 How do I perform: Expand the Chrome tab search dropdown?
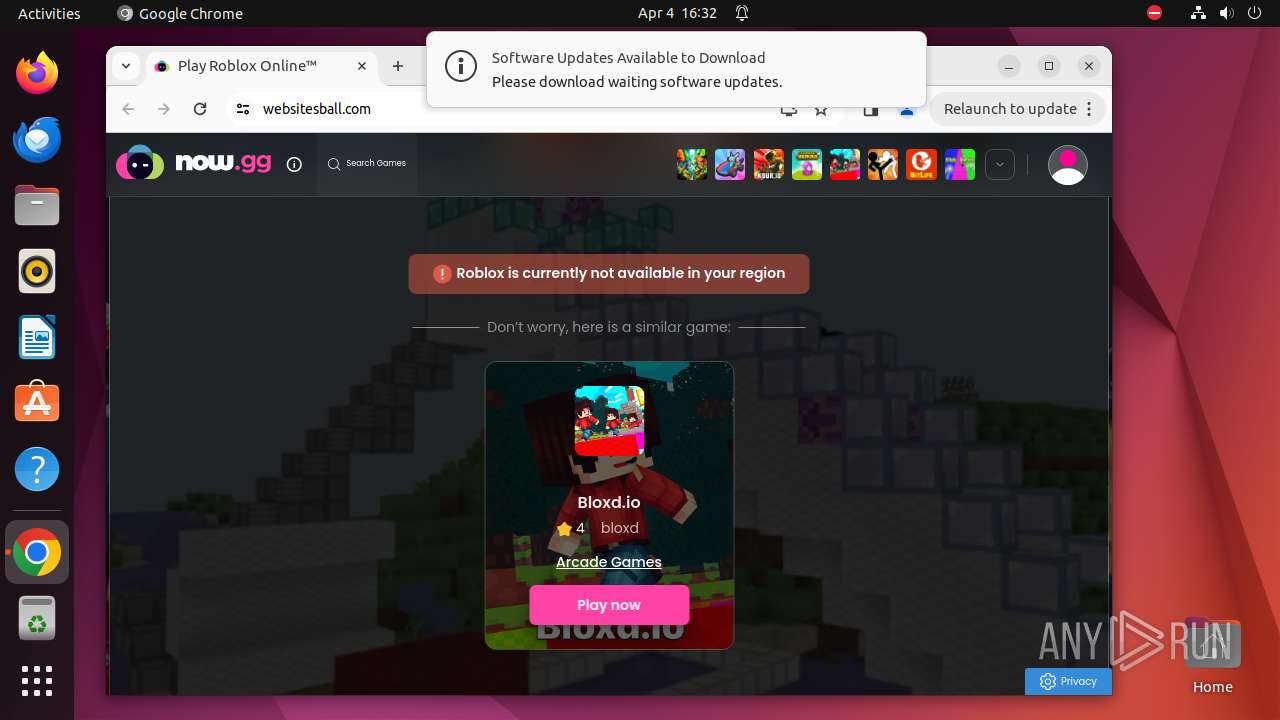pyautogui.click(x=126, y=66)
